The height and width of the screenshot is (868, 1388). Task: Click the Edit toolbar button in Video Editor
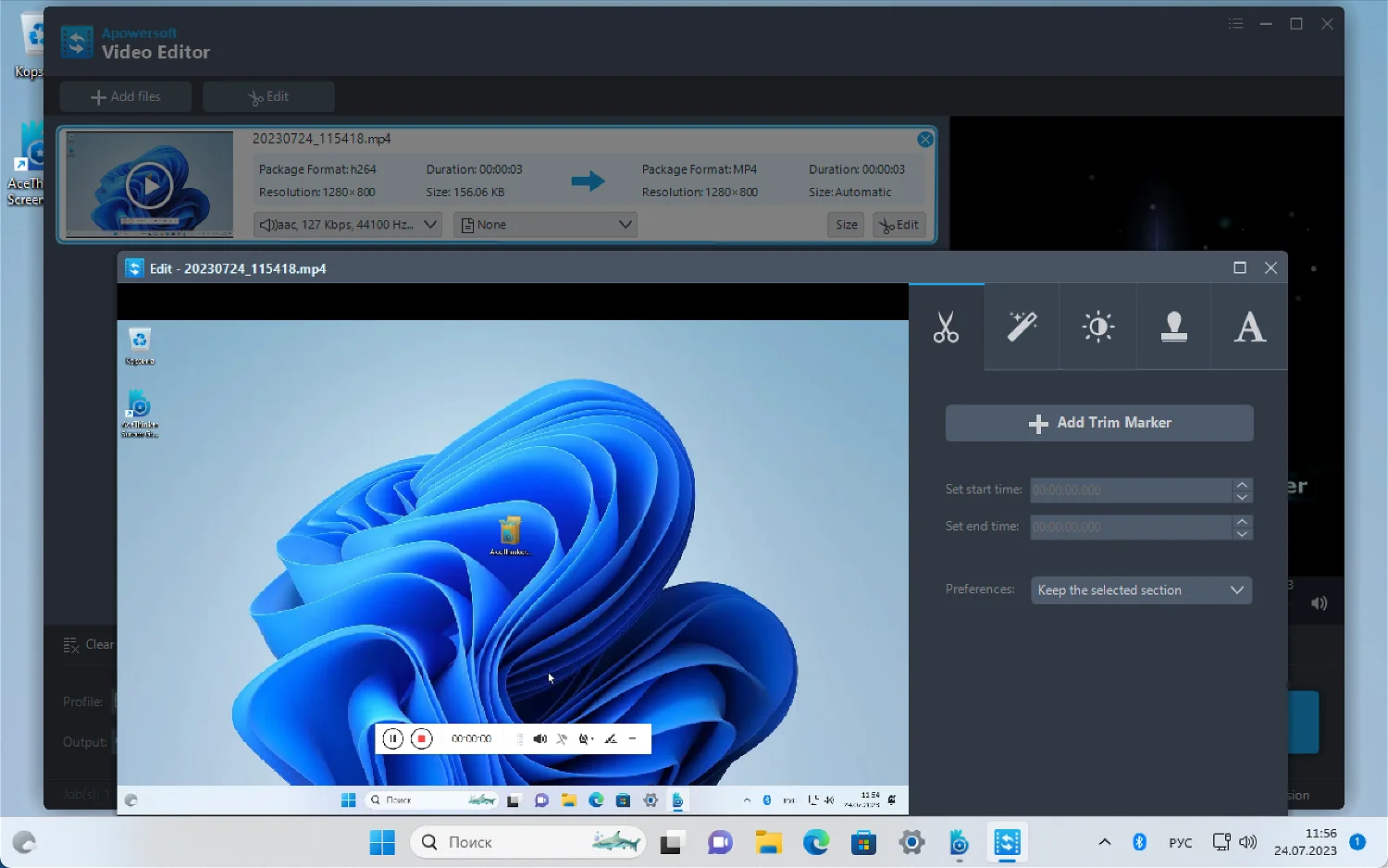[x=268, y=96]
